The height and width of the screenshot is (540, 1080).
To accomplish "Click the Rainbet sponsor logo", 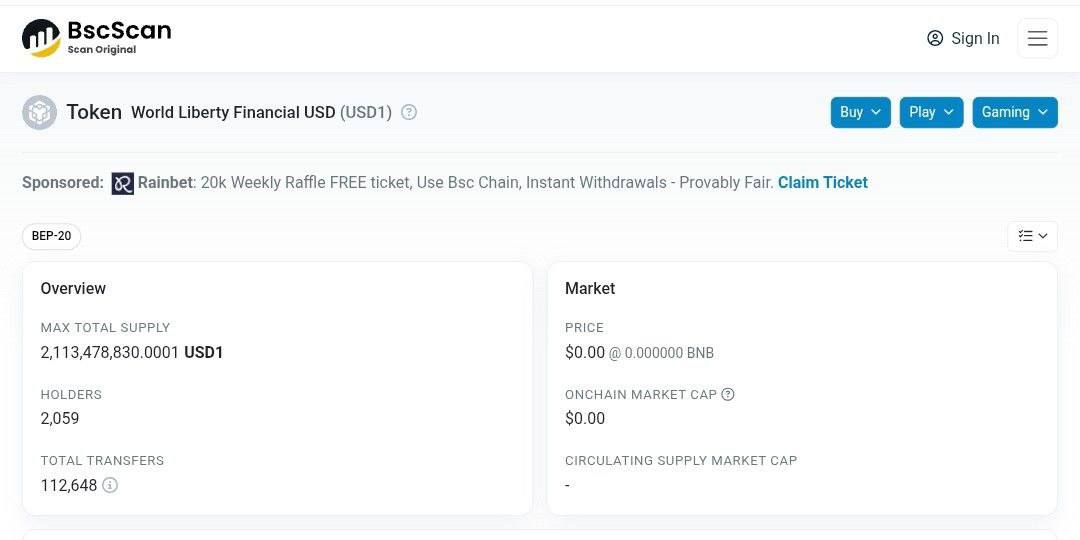I will click(x=123, y=183).
